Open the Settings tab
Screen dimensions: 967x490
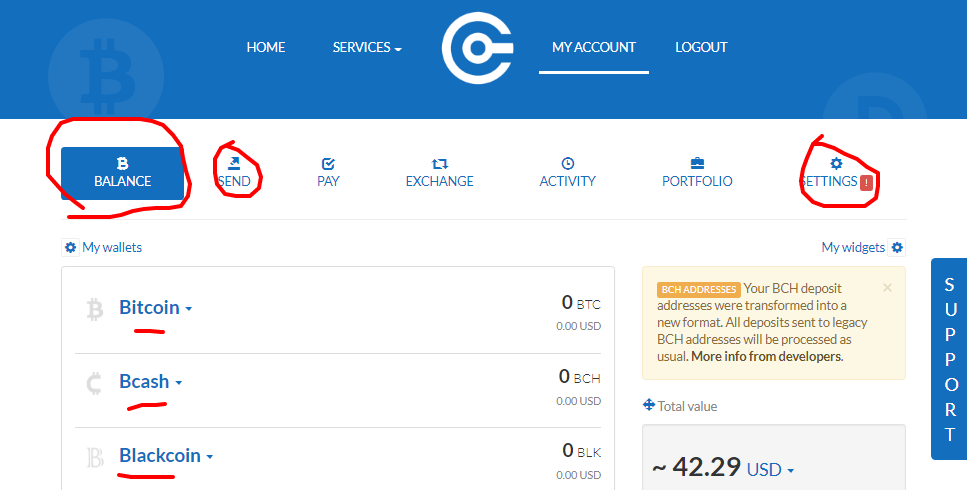[x=836, y=173]
